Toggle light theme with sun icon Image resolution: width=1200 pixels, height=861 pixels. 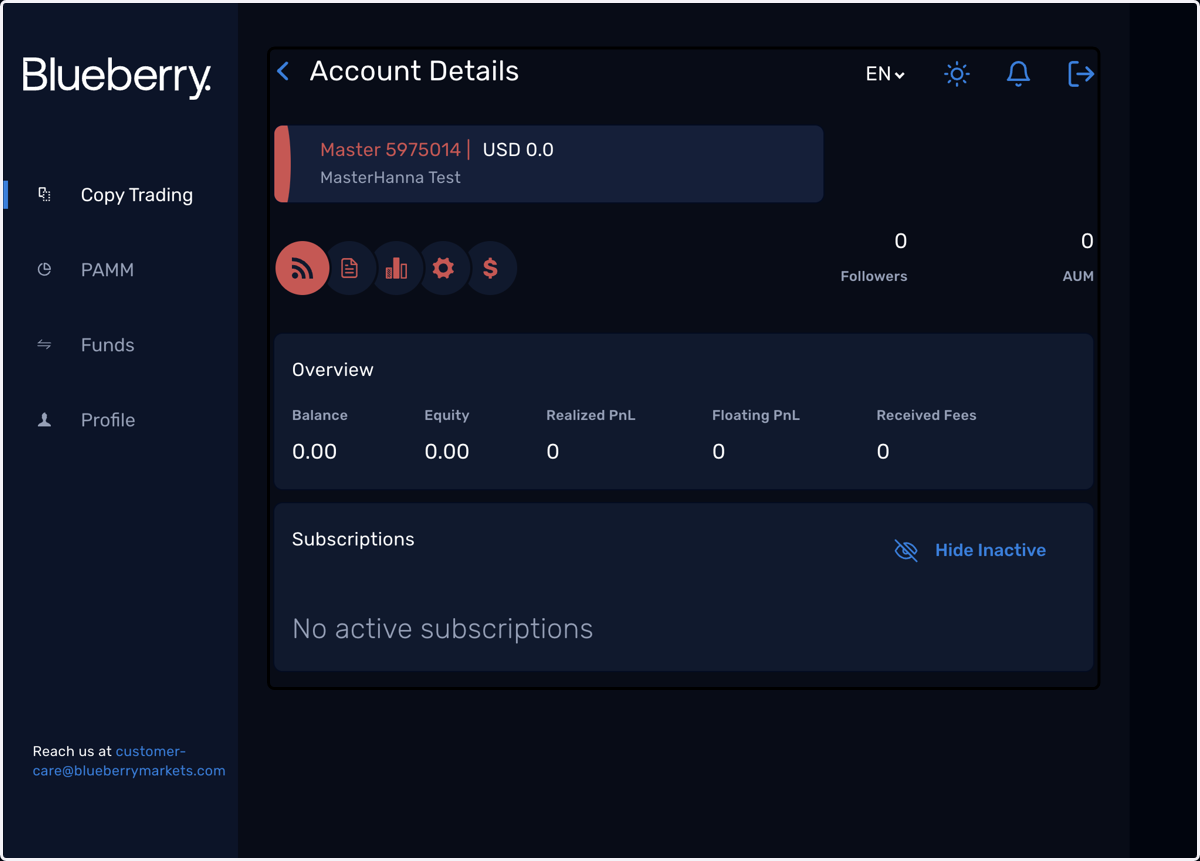(957, 74)
